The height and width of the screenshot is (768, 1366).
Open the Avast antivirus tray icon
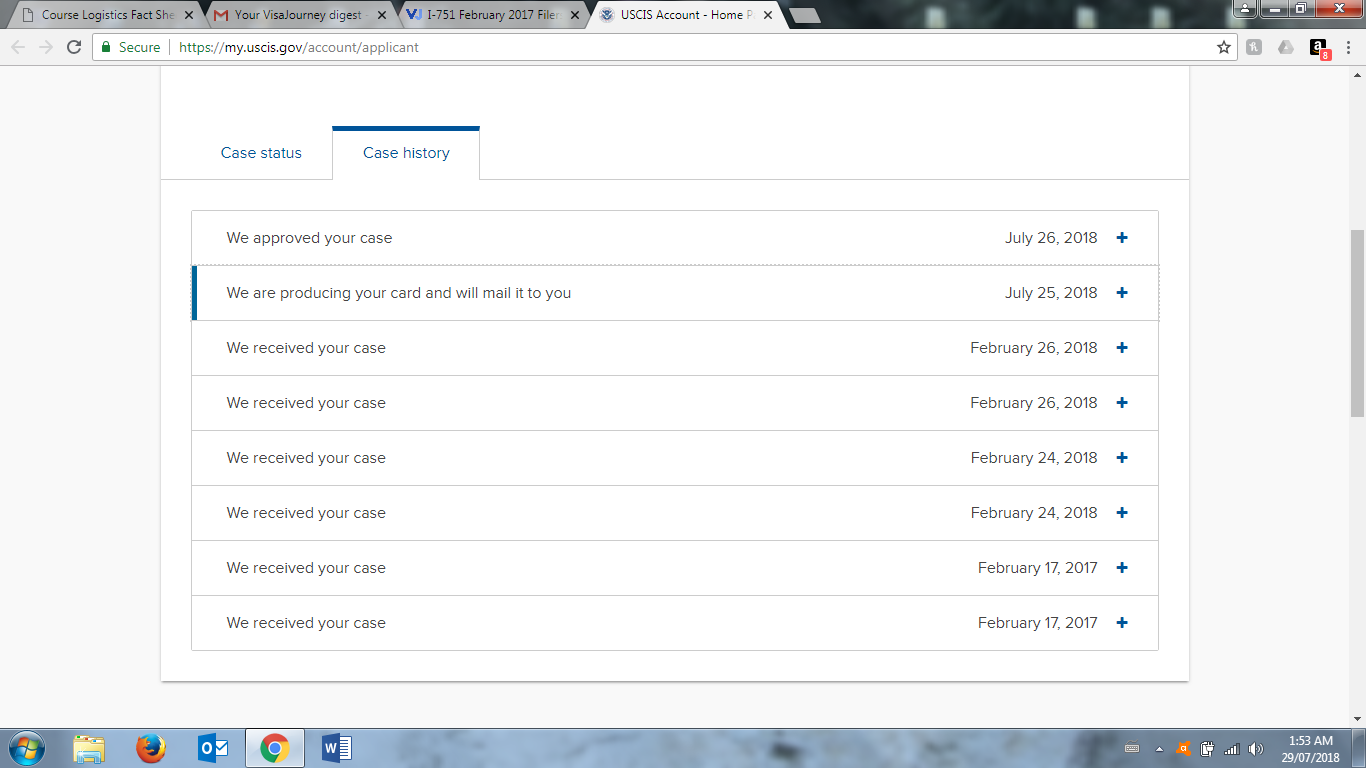coord(1184,748)
